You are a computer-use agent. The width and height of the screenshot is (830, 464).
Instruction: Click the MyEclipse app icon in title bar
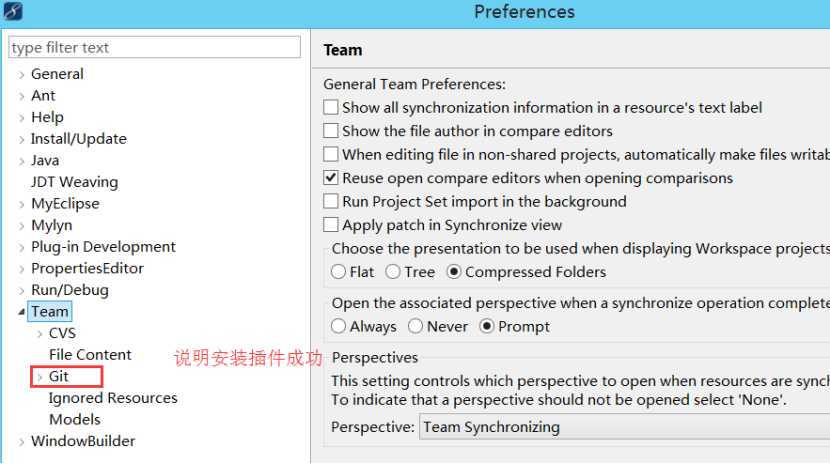pos(13,11)
